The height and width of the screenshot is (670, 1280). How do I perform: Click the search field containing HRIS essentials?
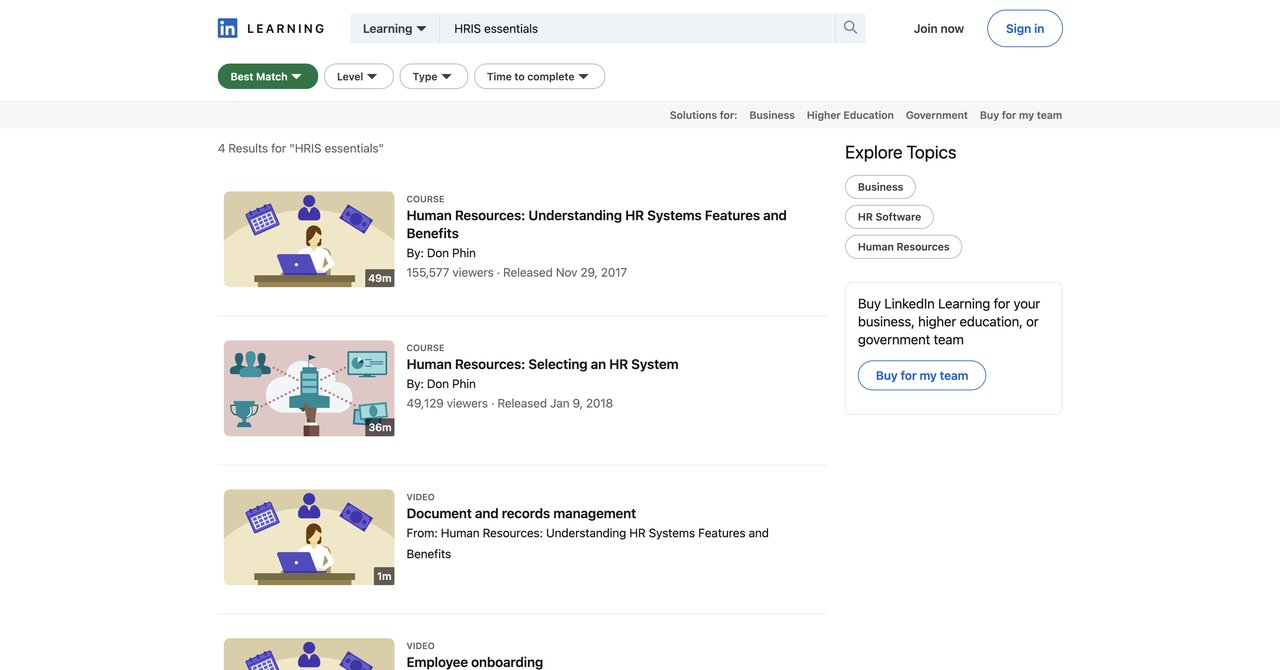coord(637,28)
